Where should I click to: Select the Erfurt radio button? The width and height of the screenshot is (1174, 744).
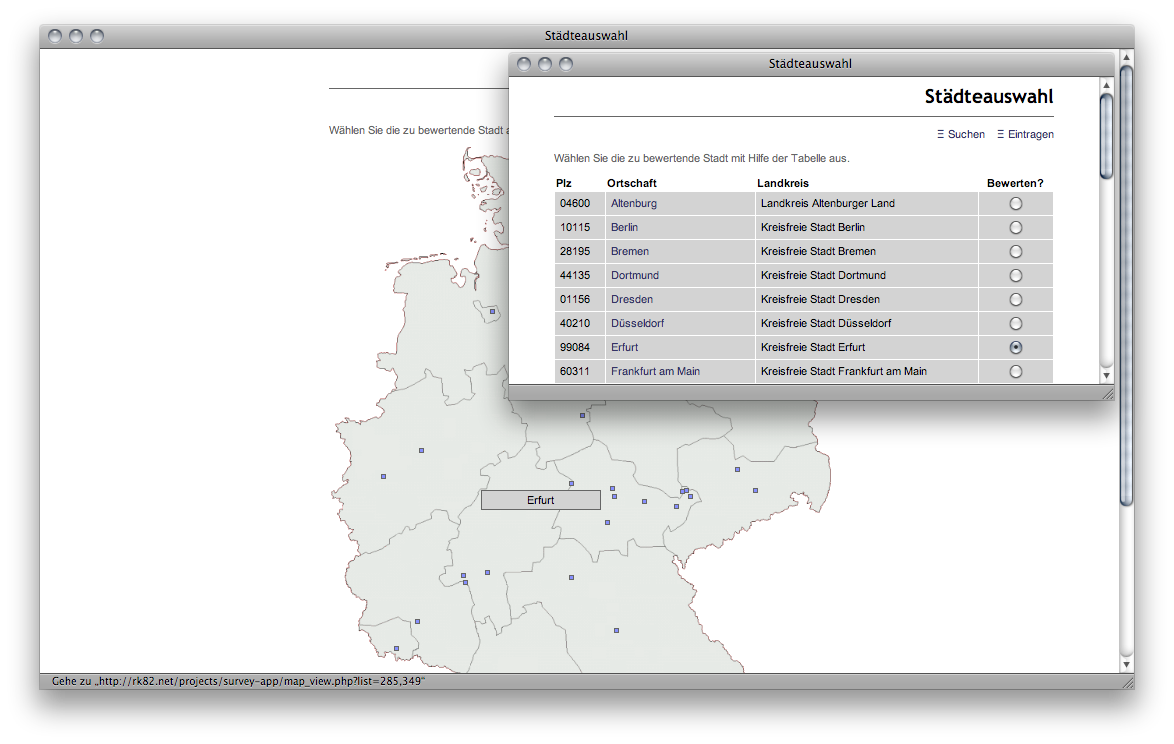(x=1016, y=347)
